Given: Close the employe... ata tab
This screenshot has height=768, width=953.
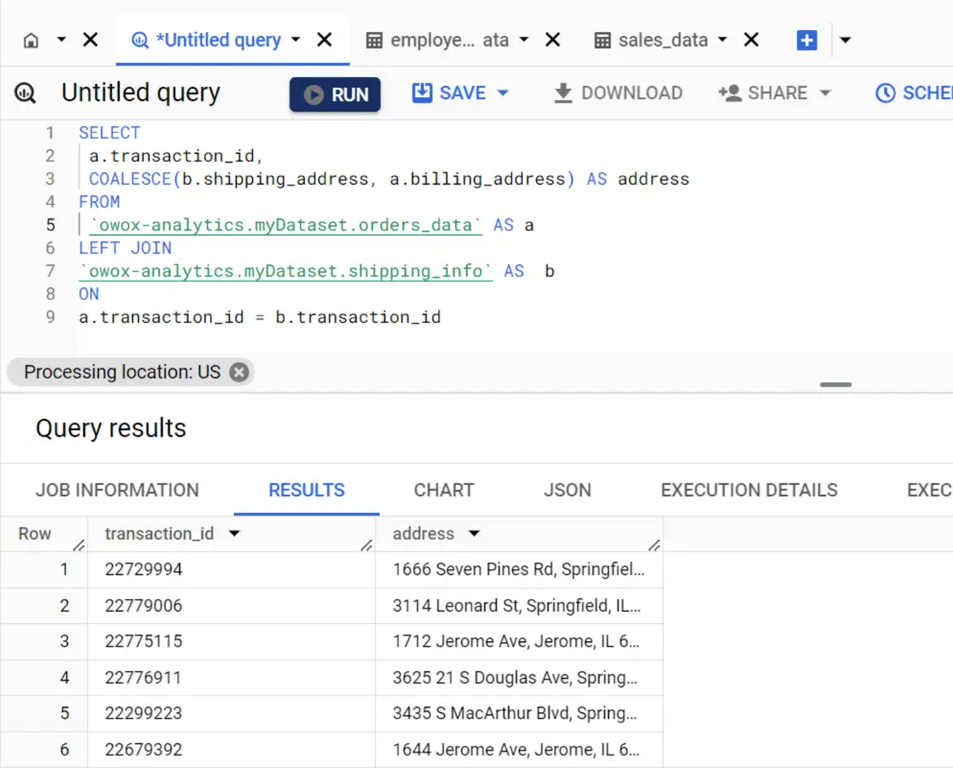Looking at the screenshot, I should coord(552,40).
